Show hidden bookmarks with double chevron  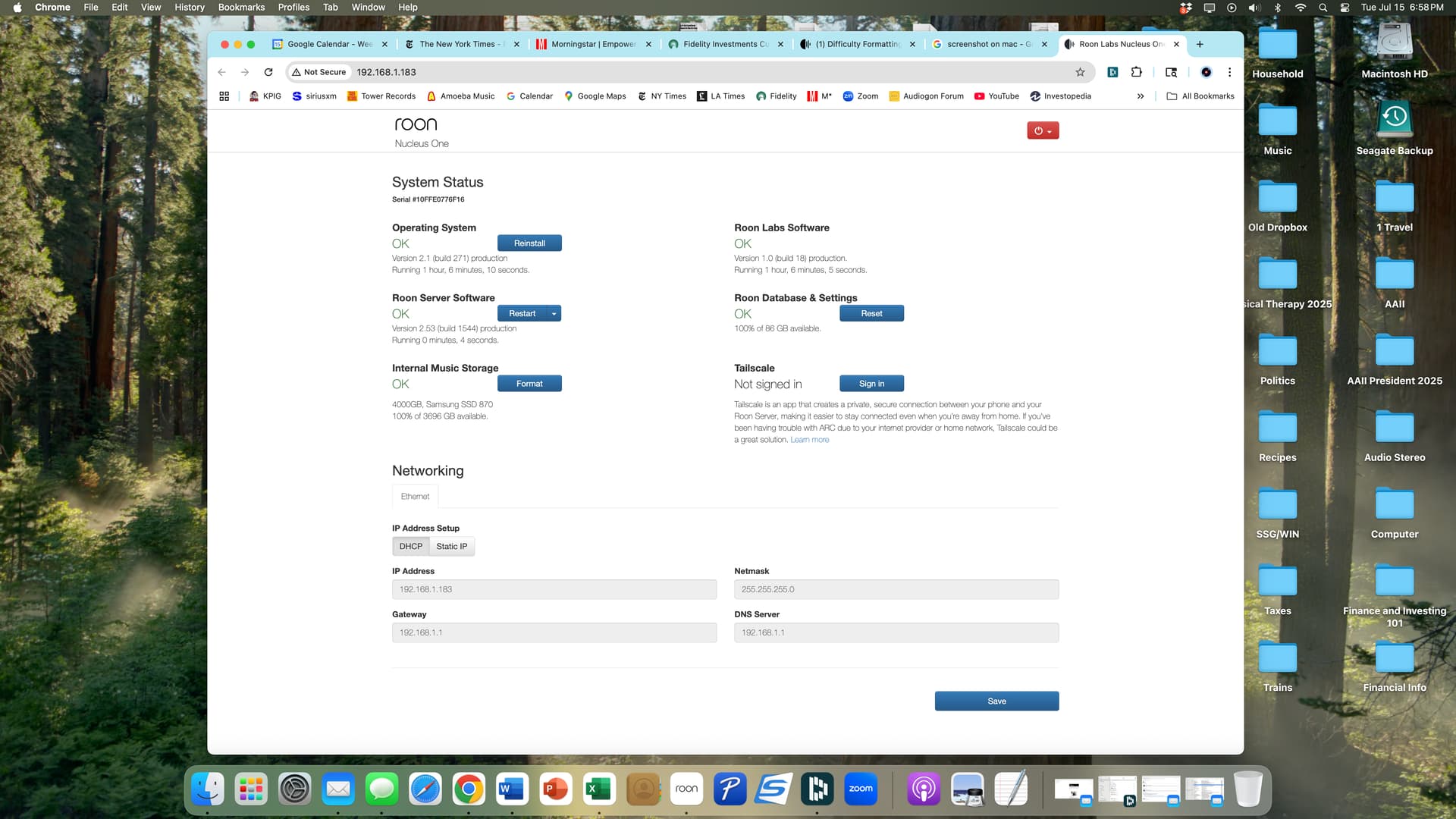point(1140,96)
